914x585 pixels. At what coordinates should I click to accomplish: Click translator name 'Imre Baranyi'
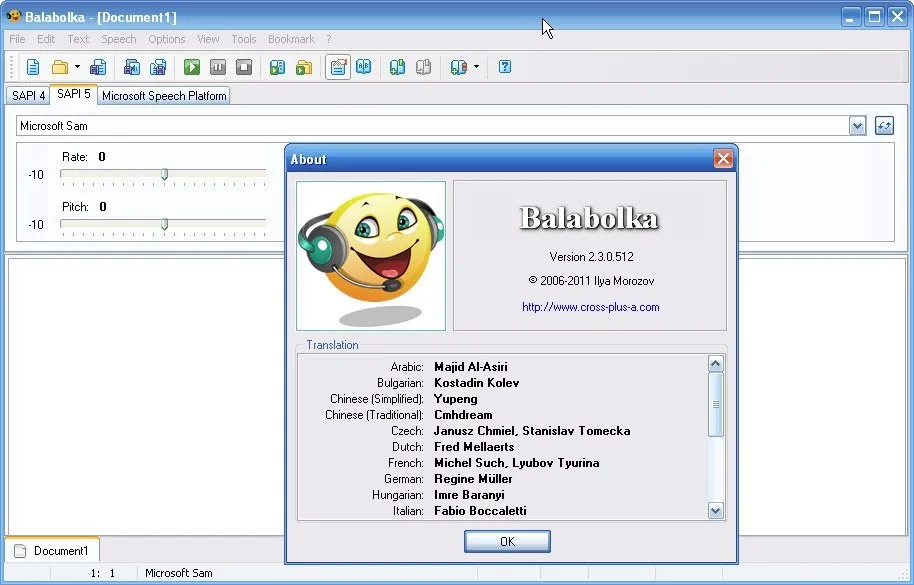click(469, 495)
